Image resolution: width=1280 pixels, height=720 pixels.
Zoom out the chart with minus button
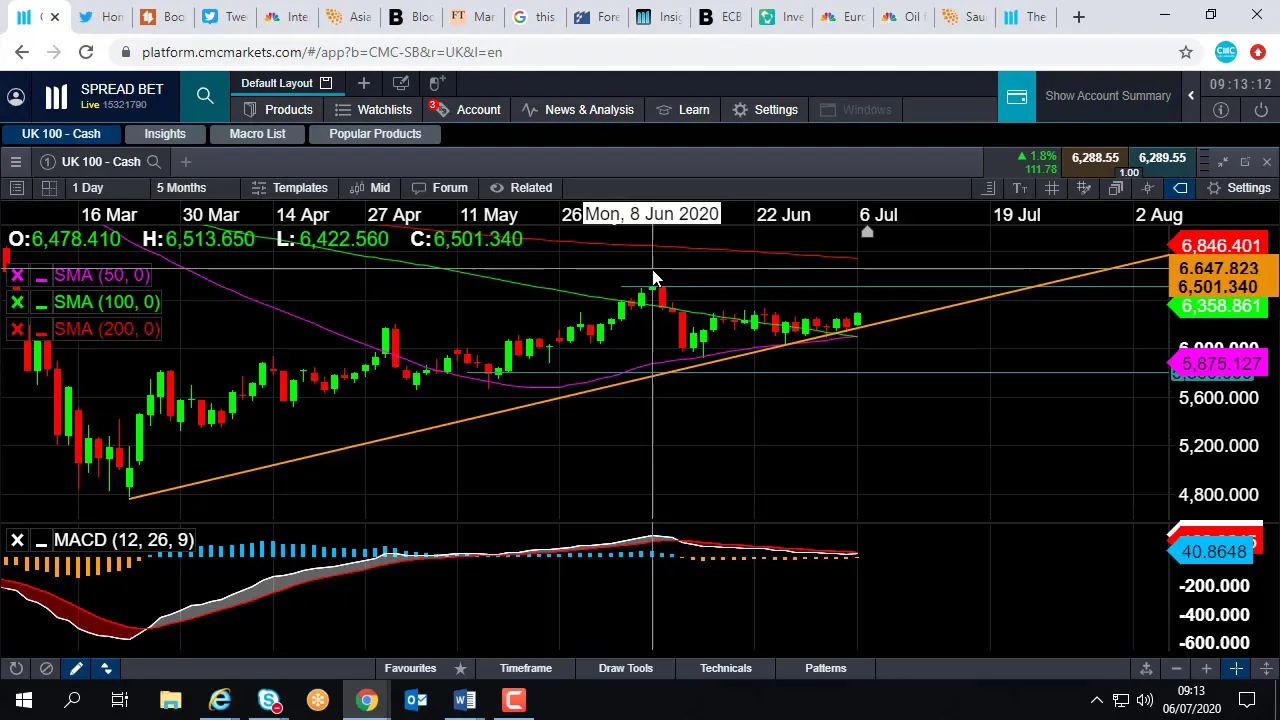pyautogui.click(x=1176, y=668)
